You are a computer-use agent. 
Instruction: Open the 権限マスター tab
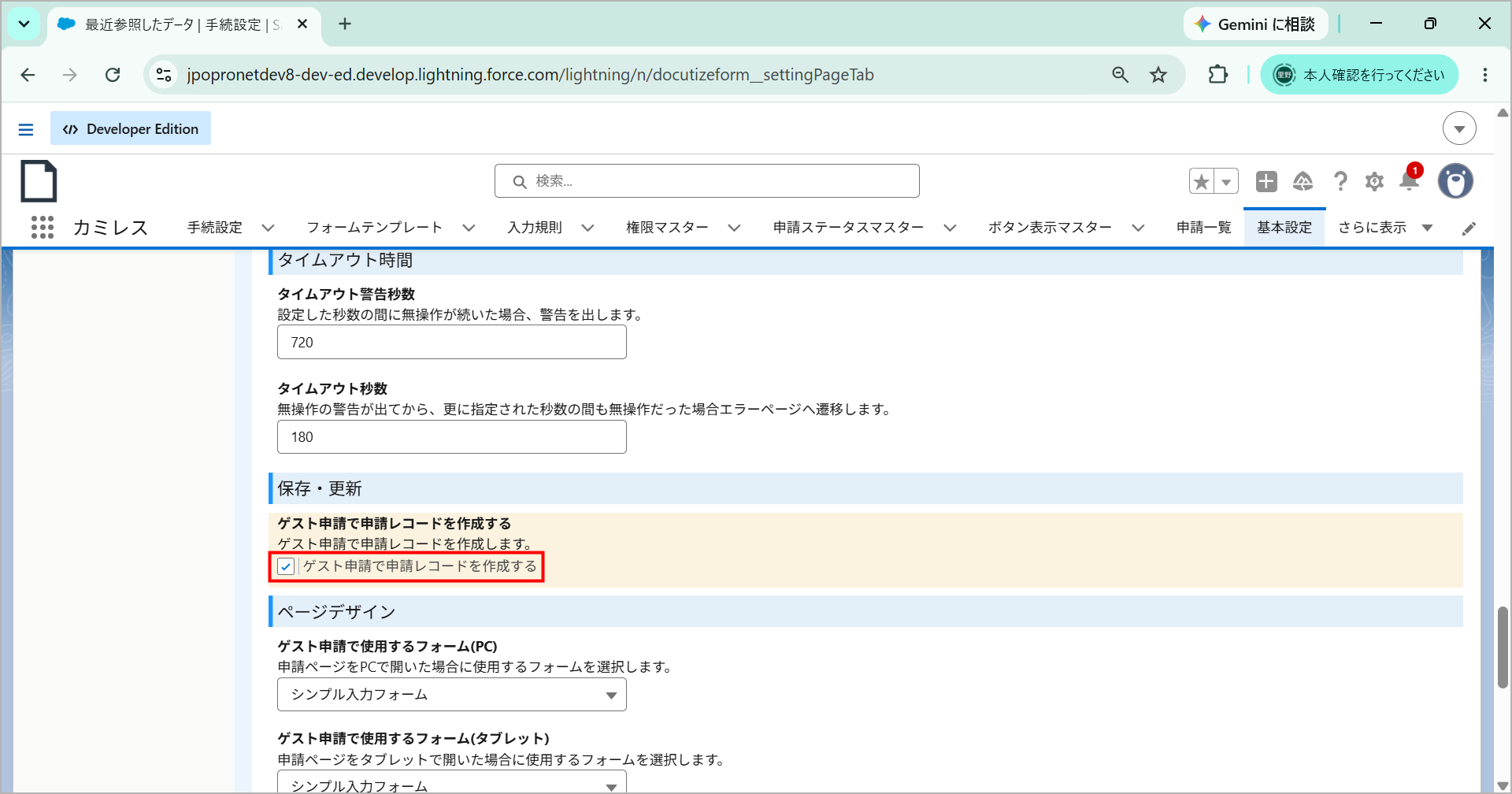coord(667,228)
